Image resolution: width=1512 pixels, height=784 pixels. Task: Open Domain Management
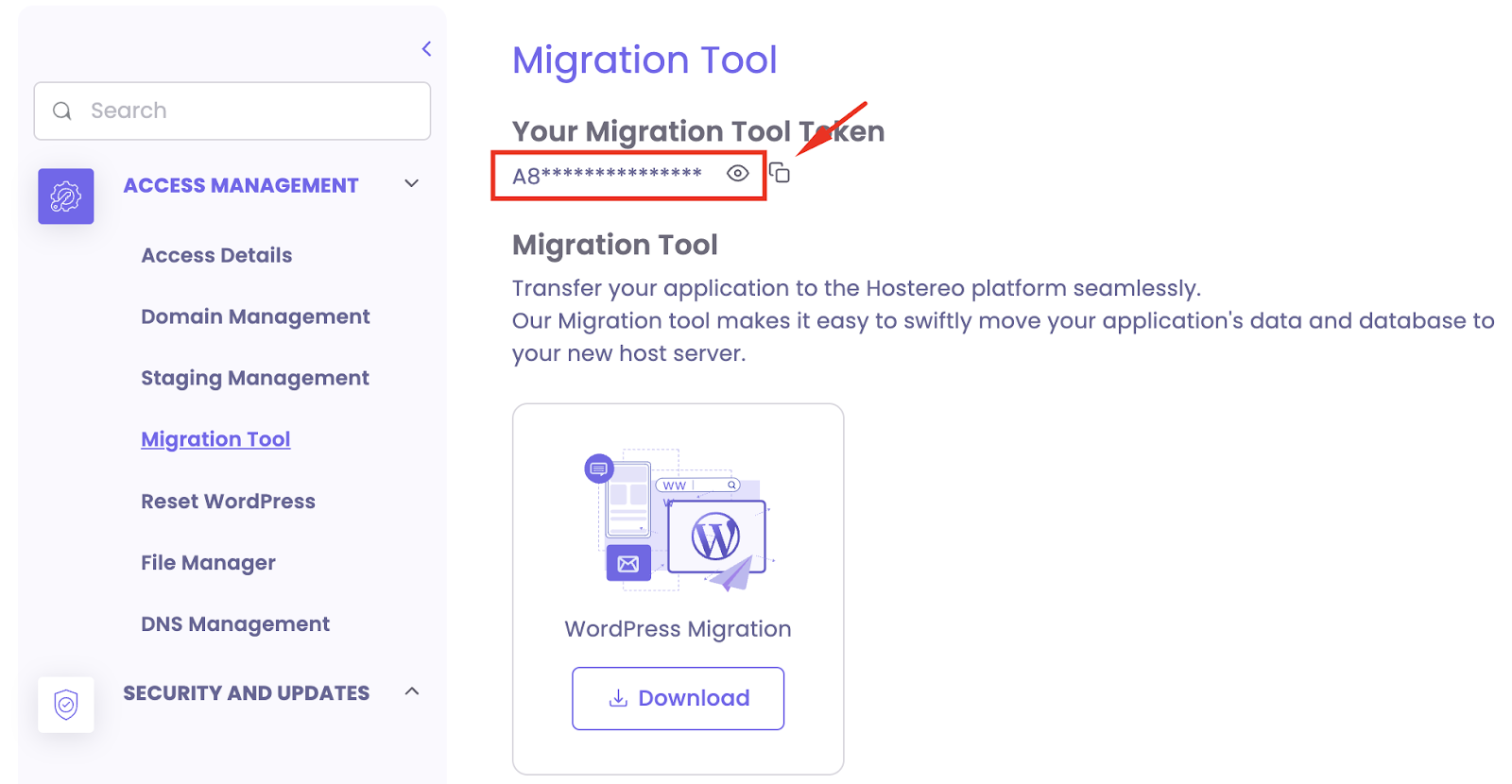pyautogui.click(x=255, y=316)
